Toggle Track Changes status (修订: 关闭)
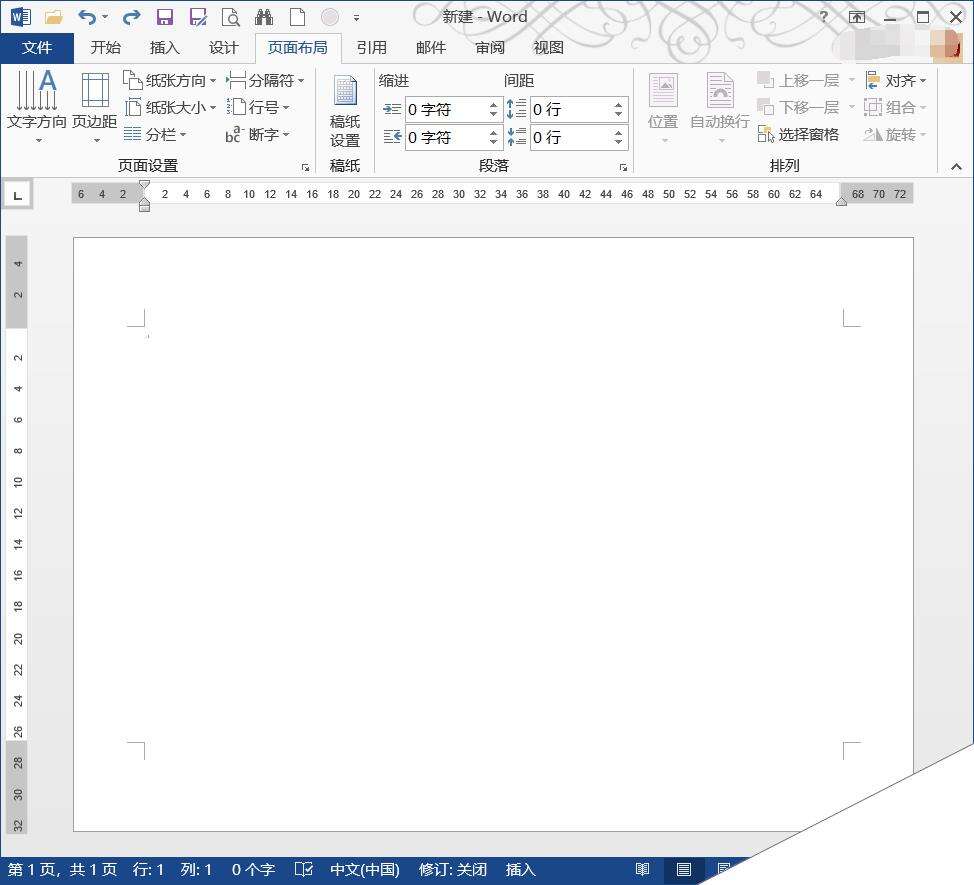974x885 pixels. pos(453,869)
